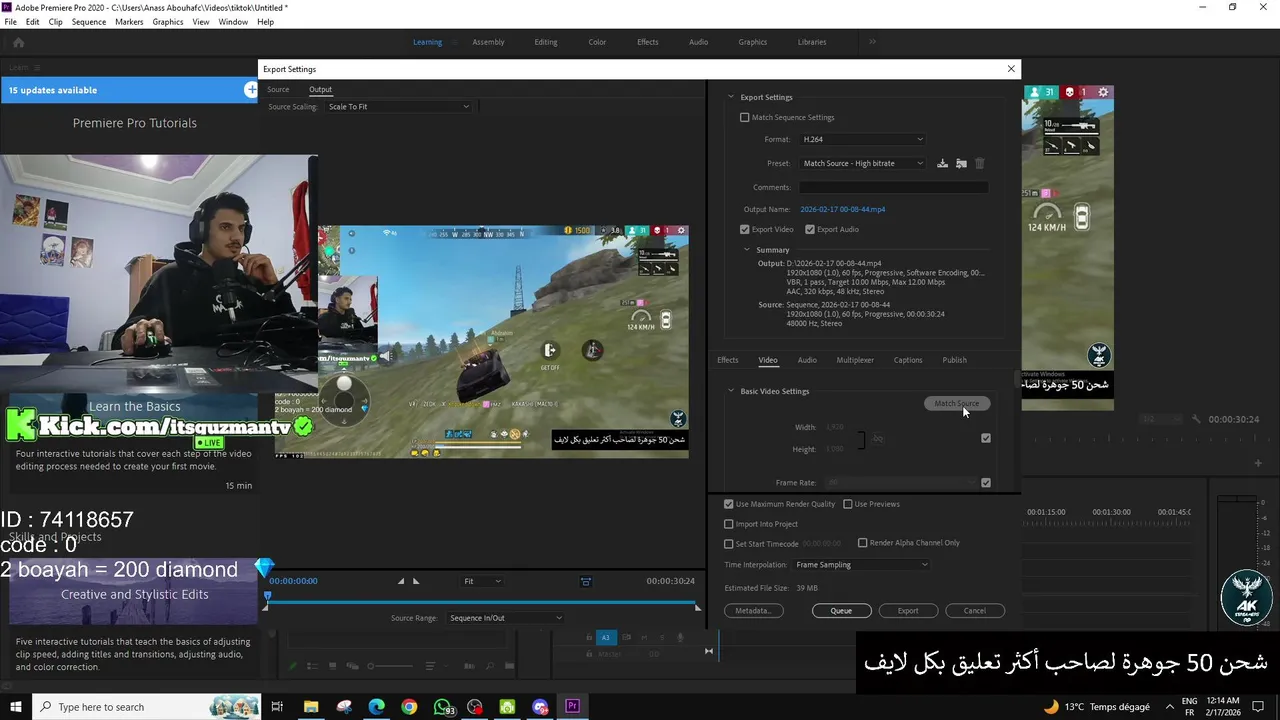1280x720 pixels.
Task: Switch to the Editing workspace
Action: coord(546,42)
